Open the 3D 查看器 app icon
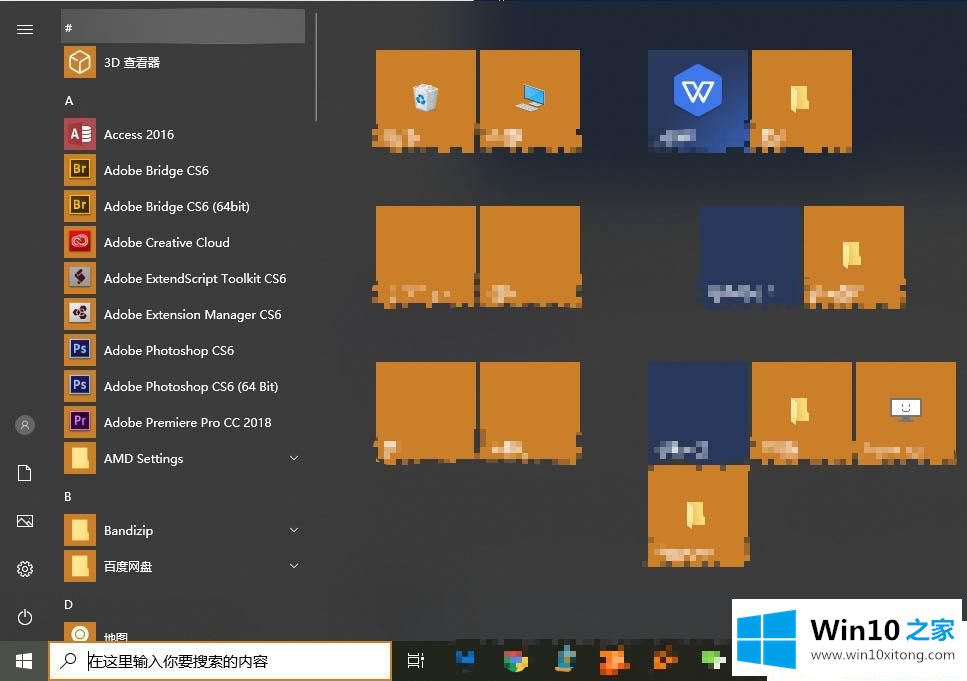Image resolution: width=967 pixels, height=681 pixels. (x=80, y=62)
